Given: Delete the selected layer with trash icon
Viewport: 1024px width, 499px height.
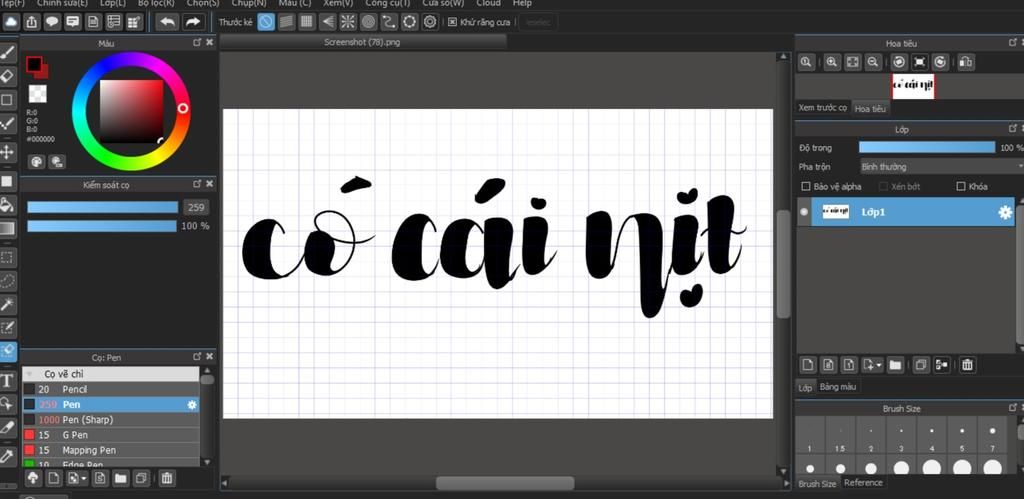Looking at the screenshot, I should (x=968, y=364).
